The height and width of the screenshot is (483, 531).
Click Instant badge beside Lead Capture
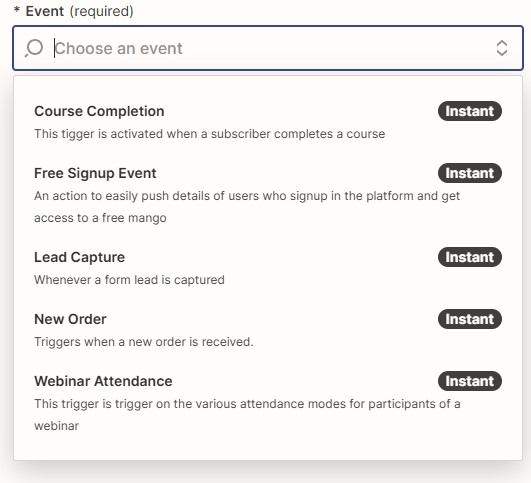pyautogui.click(x=469, y=257)
